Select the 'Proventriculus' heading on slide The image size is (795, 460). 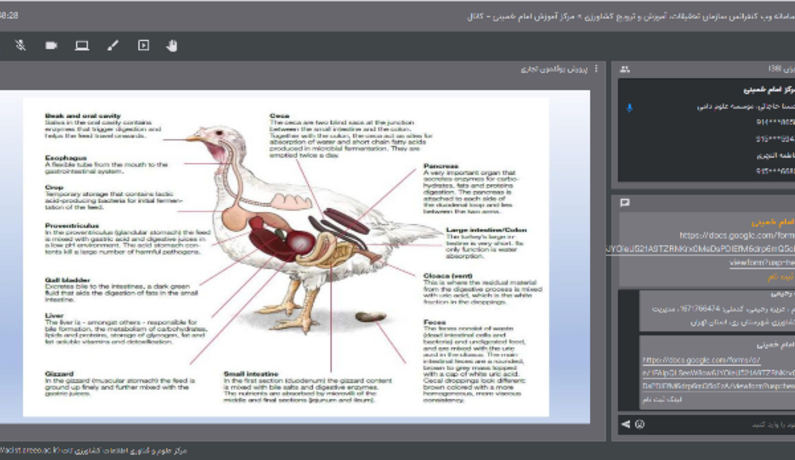[72, 226]
